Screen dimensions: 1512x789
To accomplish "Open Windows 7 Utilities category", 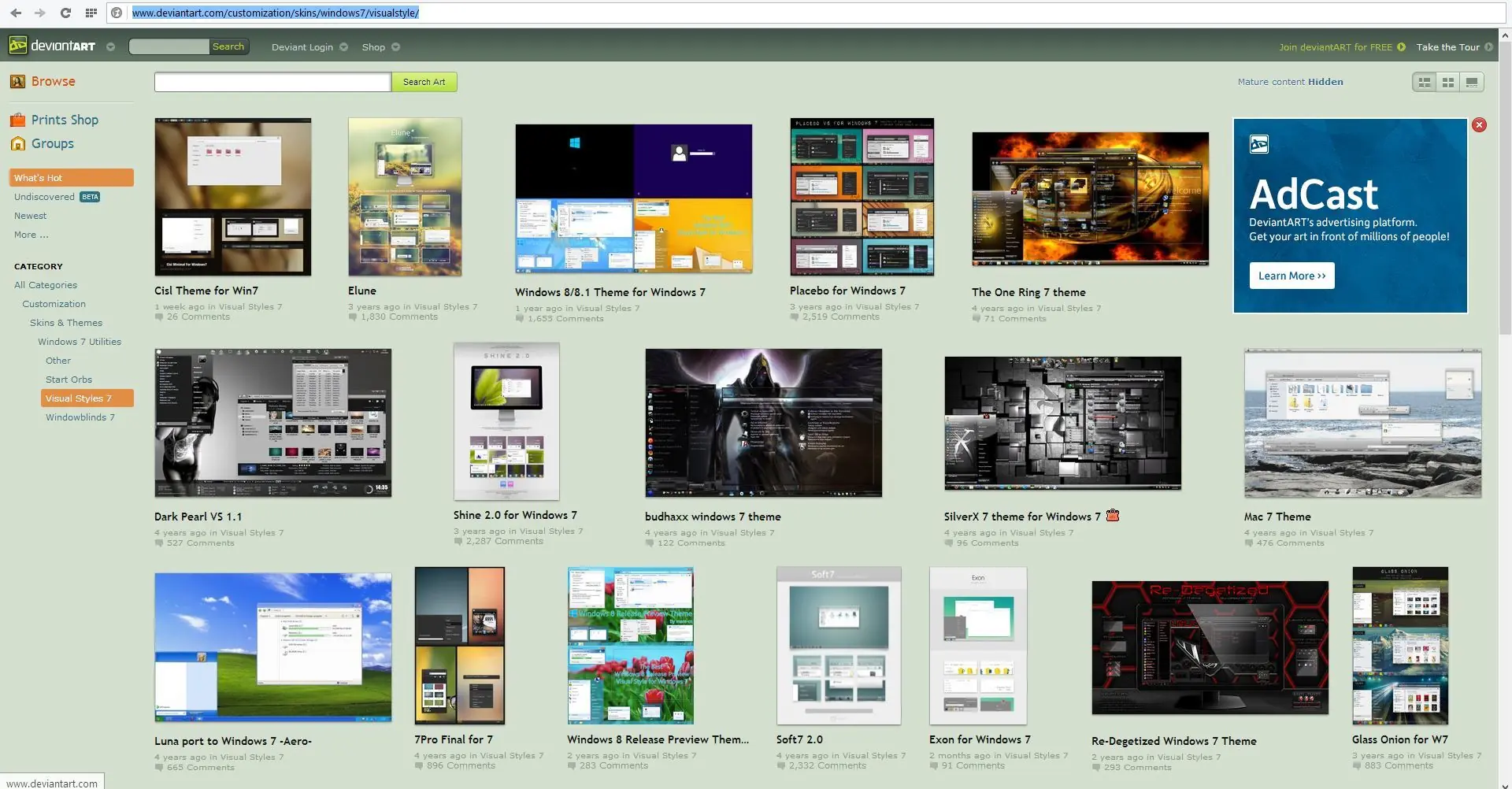I will pos(80,342).
